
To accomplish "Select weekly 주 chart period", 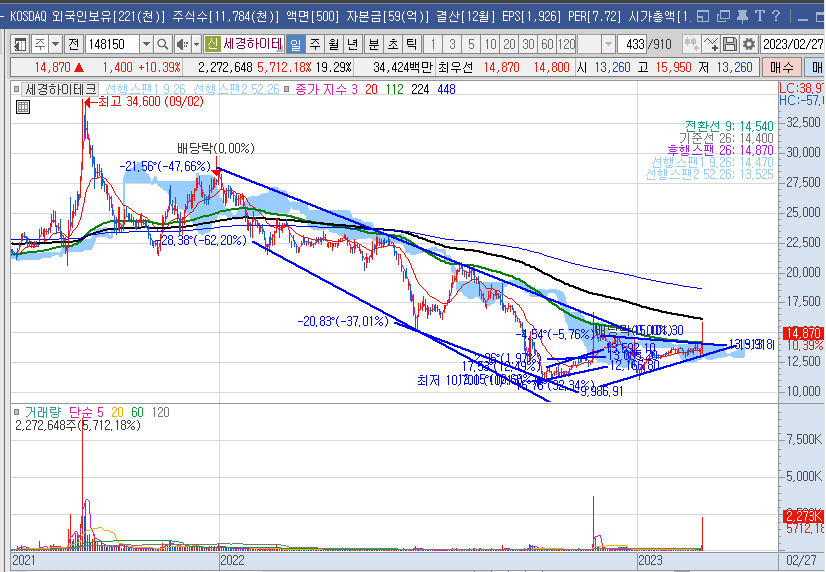I will click(314, 44).
